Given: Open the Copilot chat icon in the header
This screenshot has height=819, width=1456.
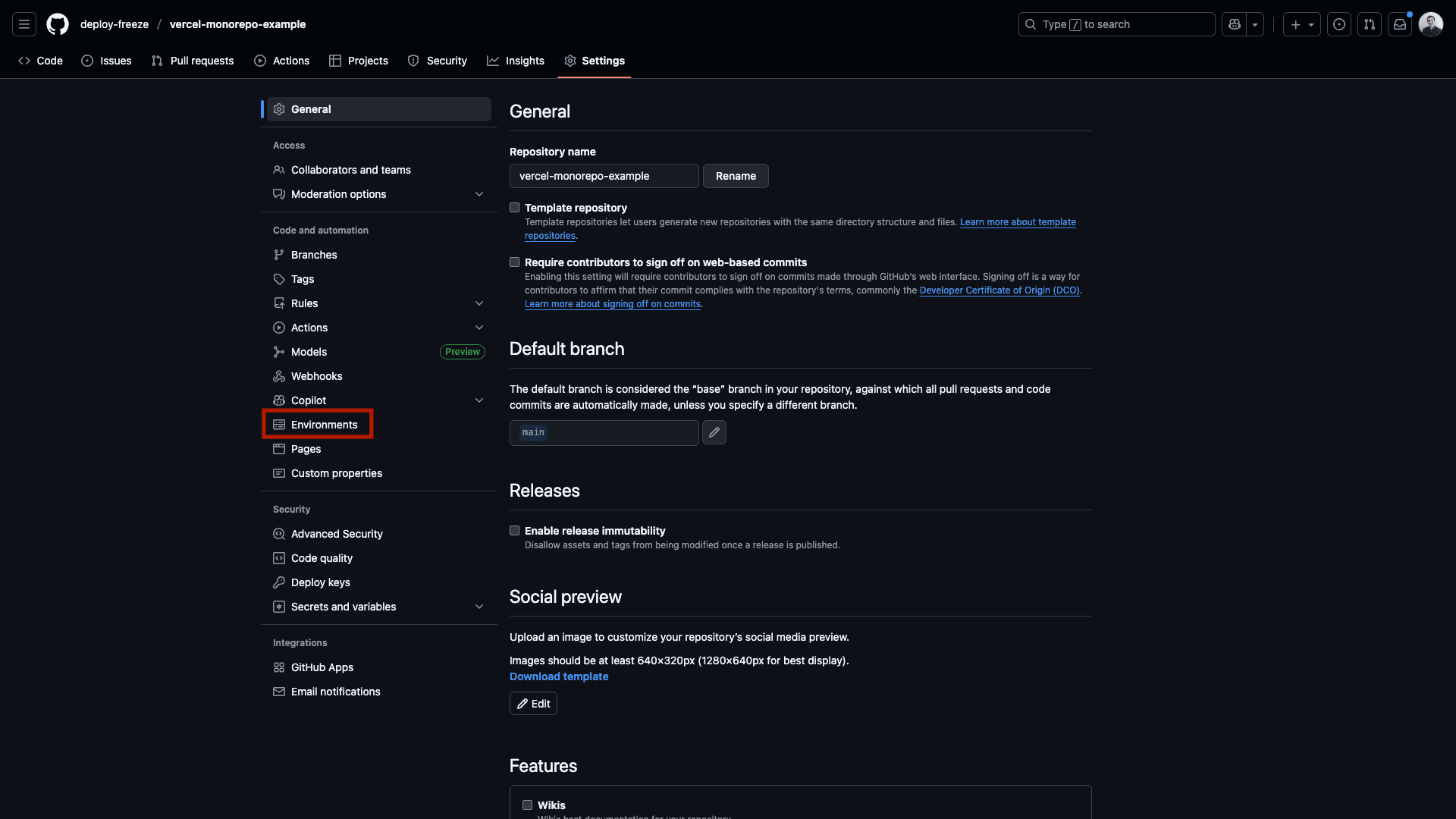Looking at the screenshot, I should 1235,24.
